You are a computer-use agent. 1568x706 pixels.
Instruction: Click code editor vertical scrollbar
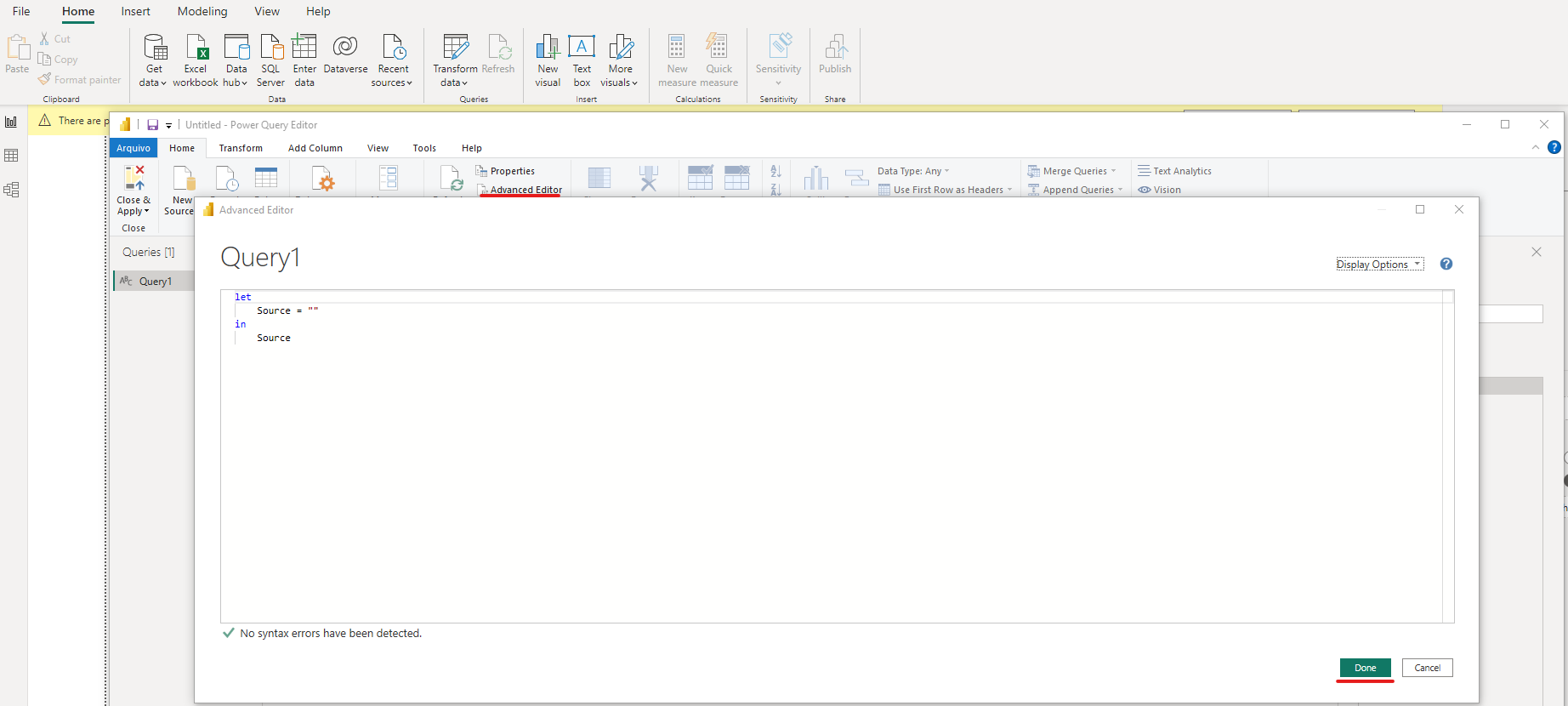[x=1448, y=456]
